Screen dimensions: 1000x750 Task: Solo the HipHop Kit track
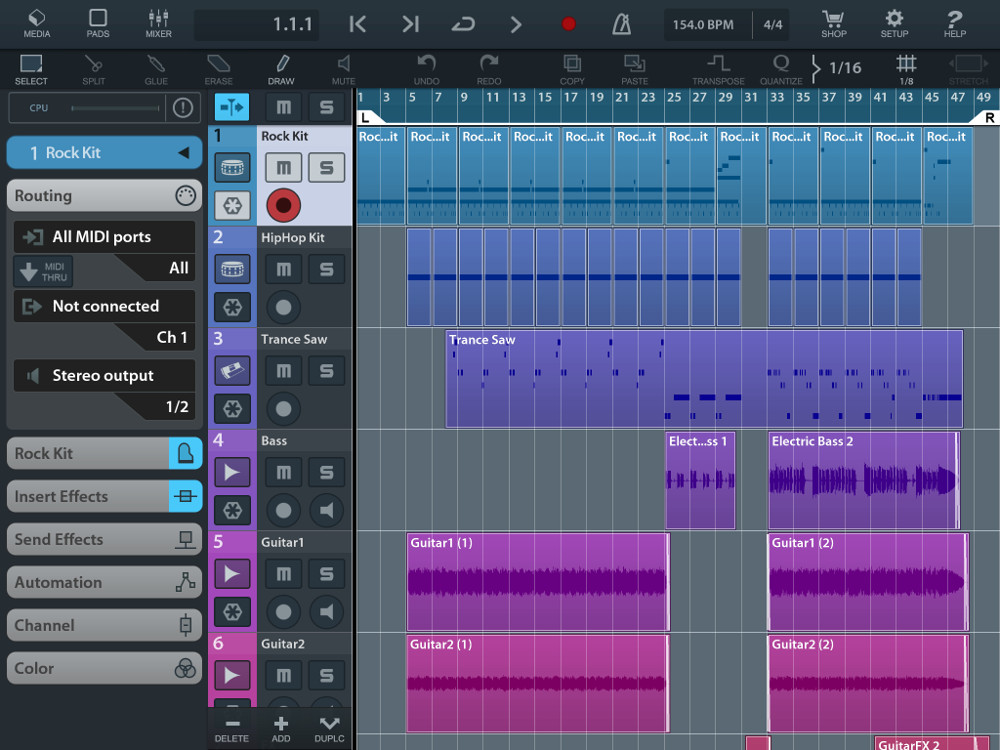tap(327, 269)
